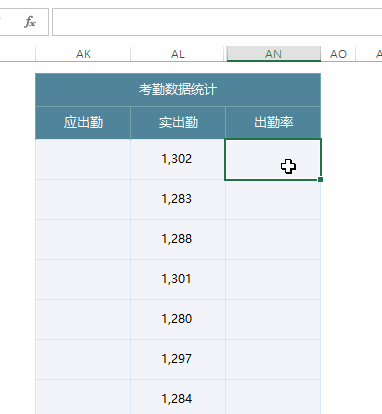Click the fx insert function icon

[x=30, y=22]
